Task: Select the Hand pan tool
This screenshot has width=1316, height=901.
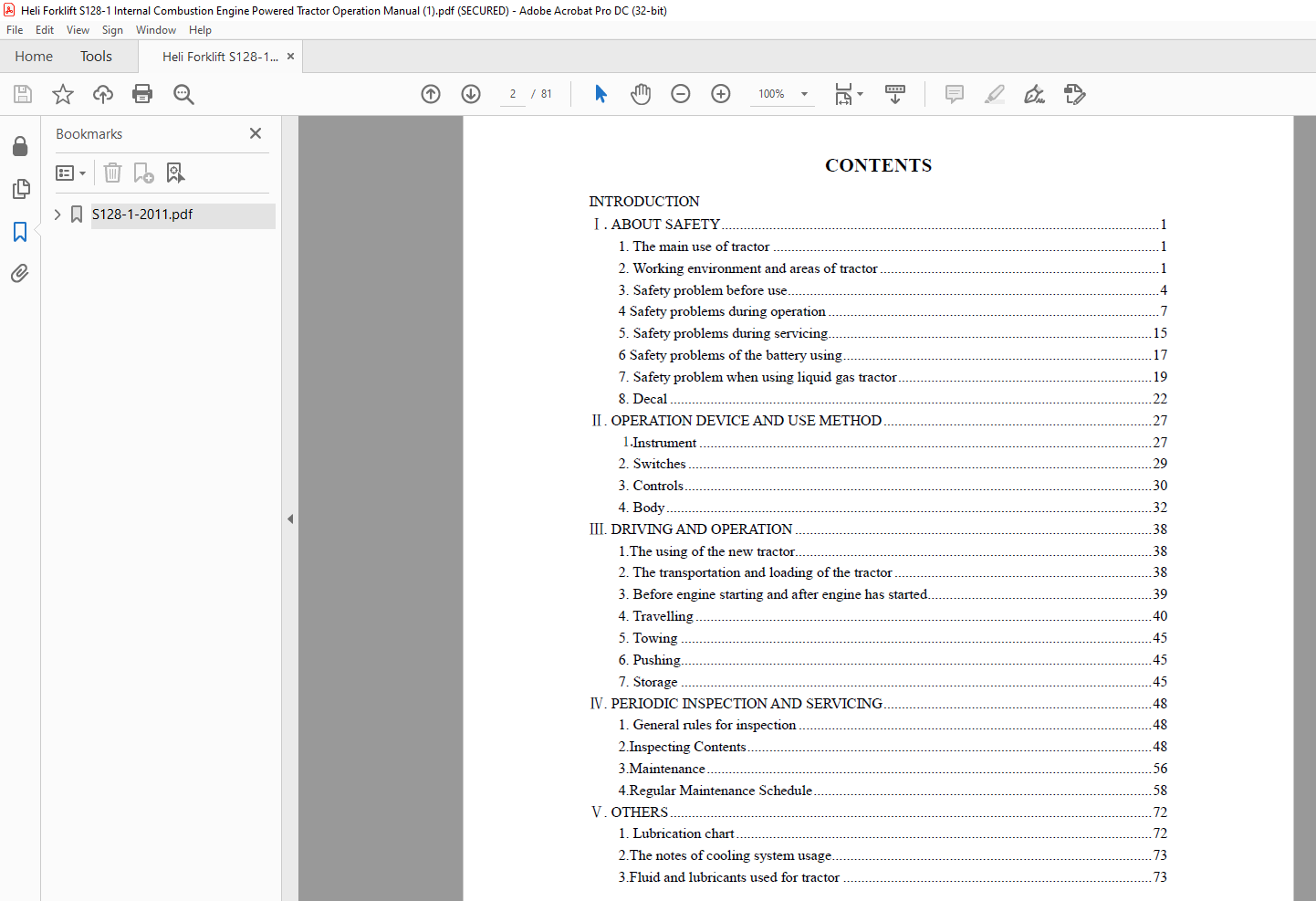Action: pyautogui.click(x=641, y=94)
